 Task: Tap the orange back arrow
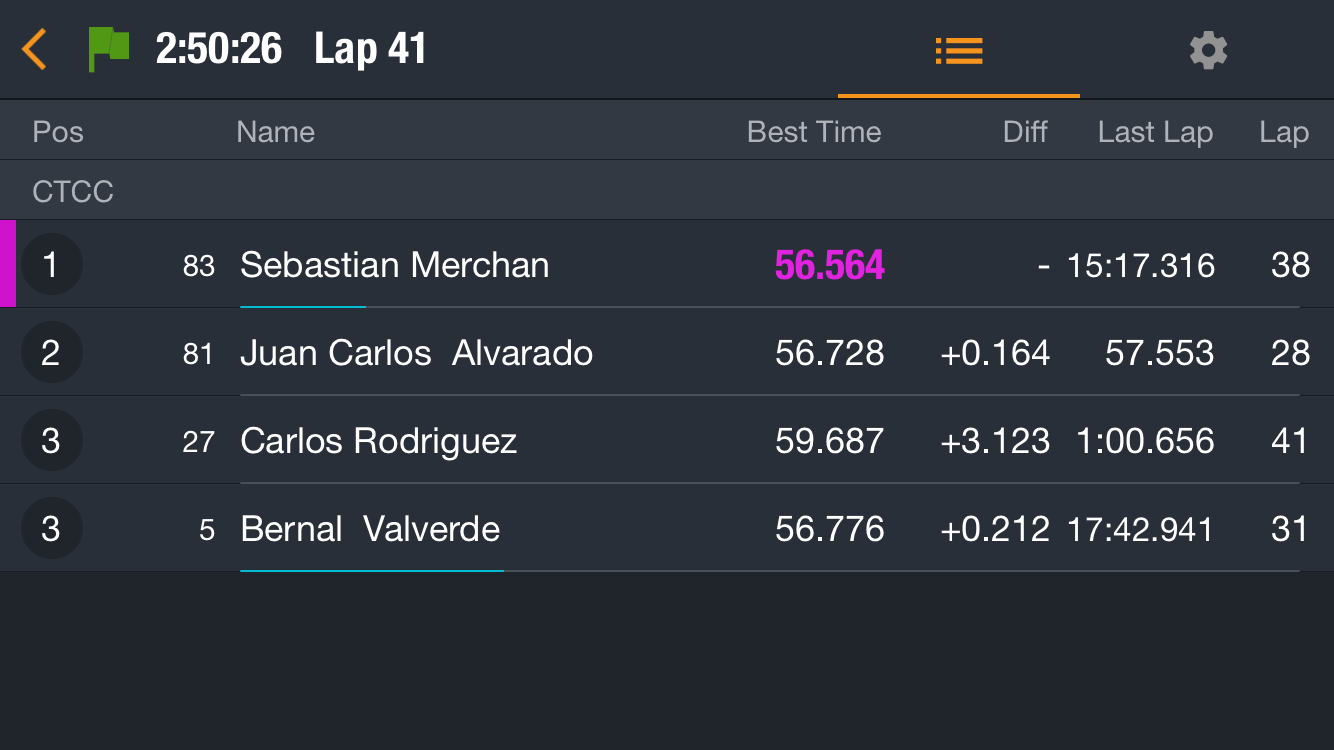pos(35,49)
